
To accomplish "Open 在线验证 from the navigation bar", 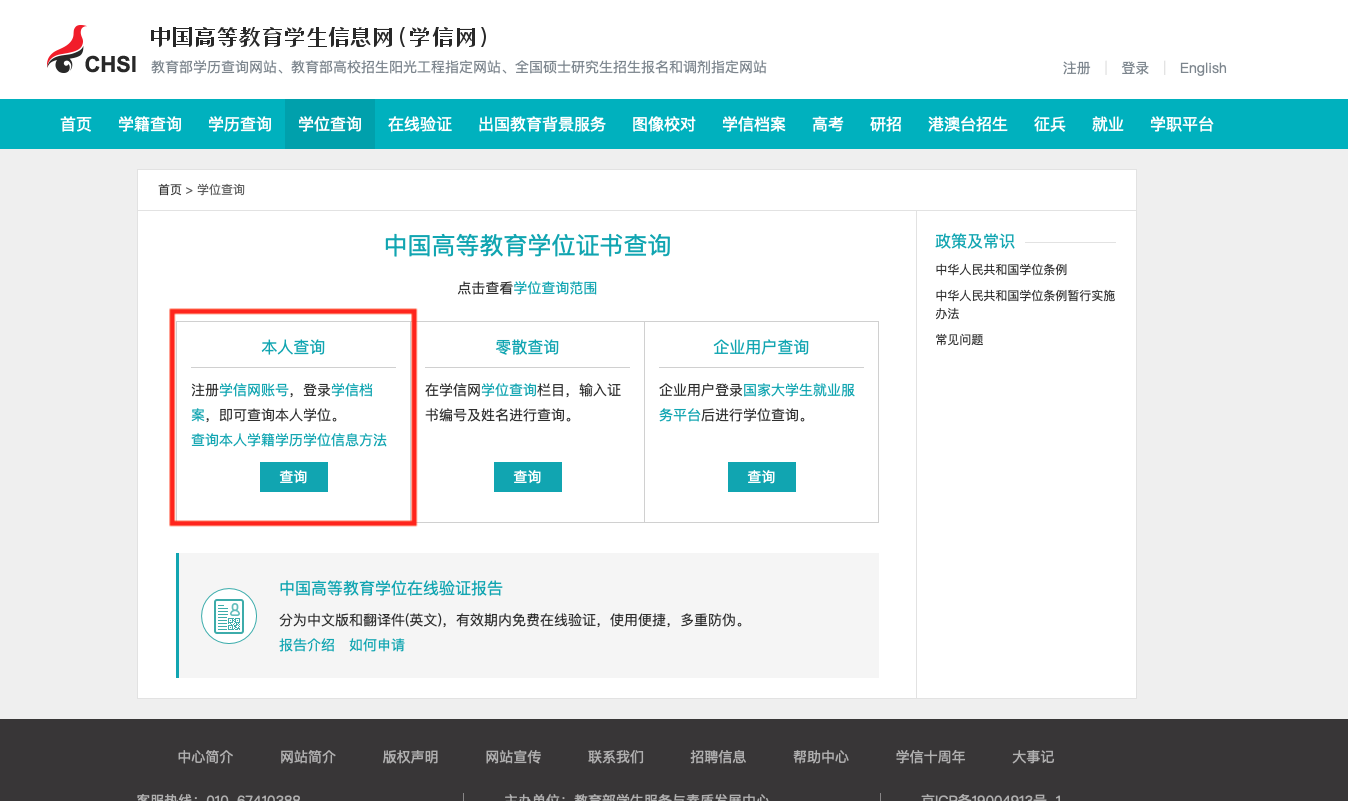I will (420, 124).
